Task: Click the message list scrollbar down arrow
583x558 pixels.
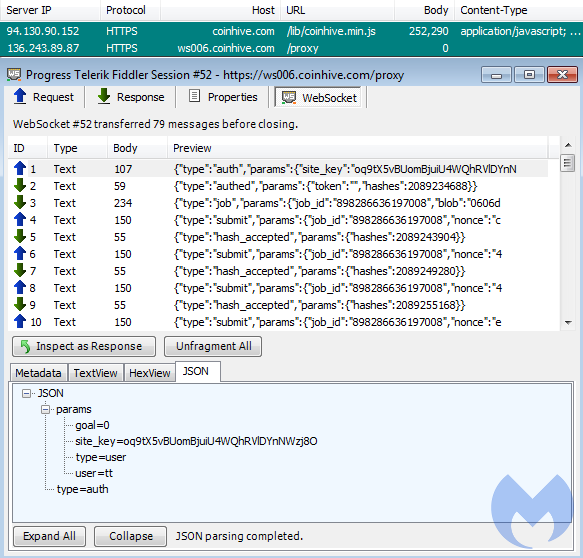Action: (568, 323)
